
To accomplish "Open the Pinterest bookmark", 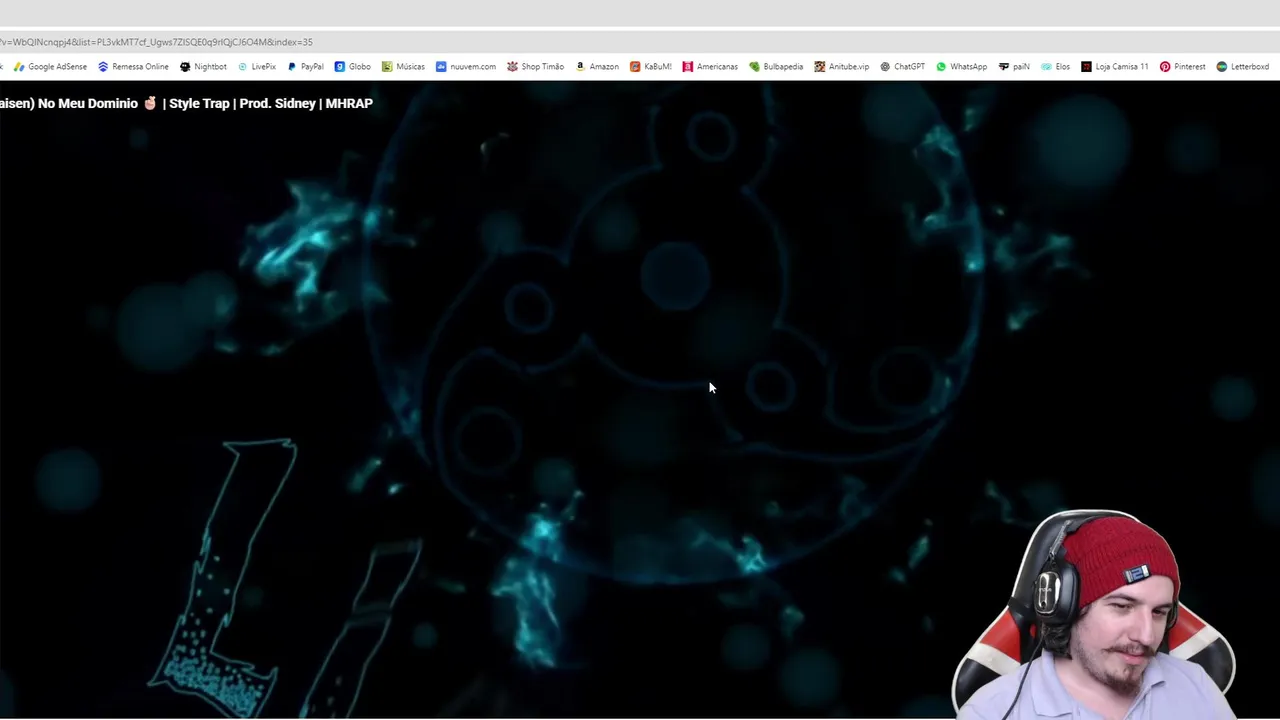I will coord(1182,67).
